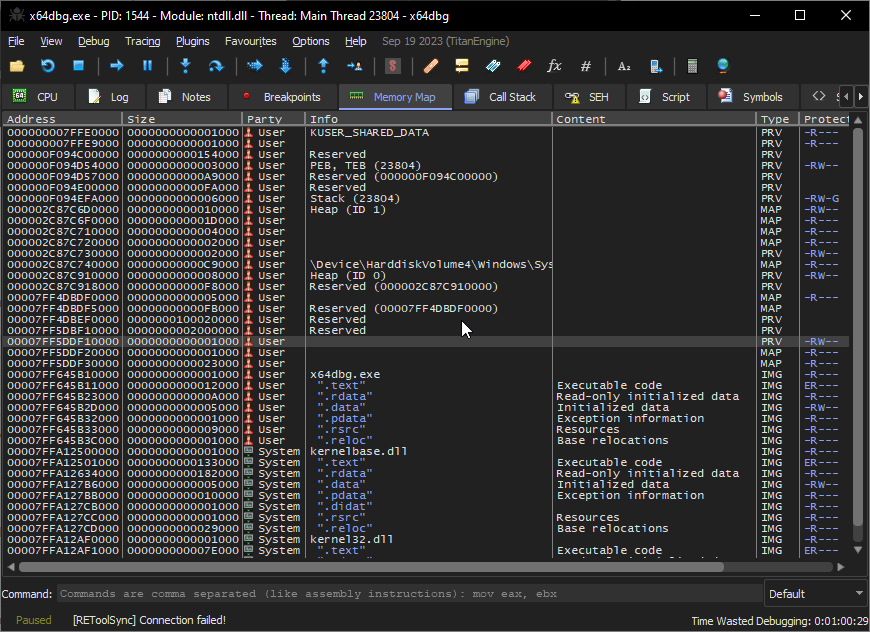
Task: Check for updates with the globe icon
Action: [724, 66]
